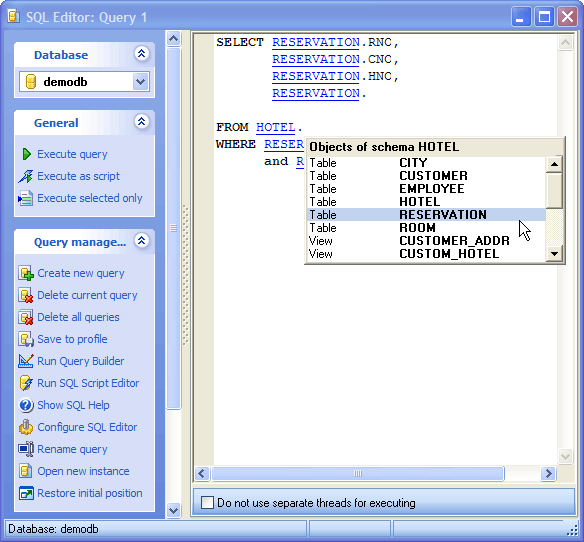
Task: Pick HOTEL table from the objects list
Action: coord(425,202)
